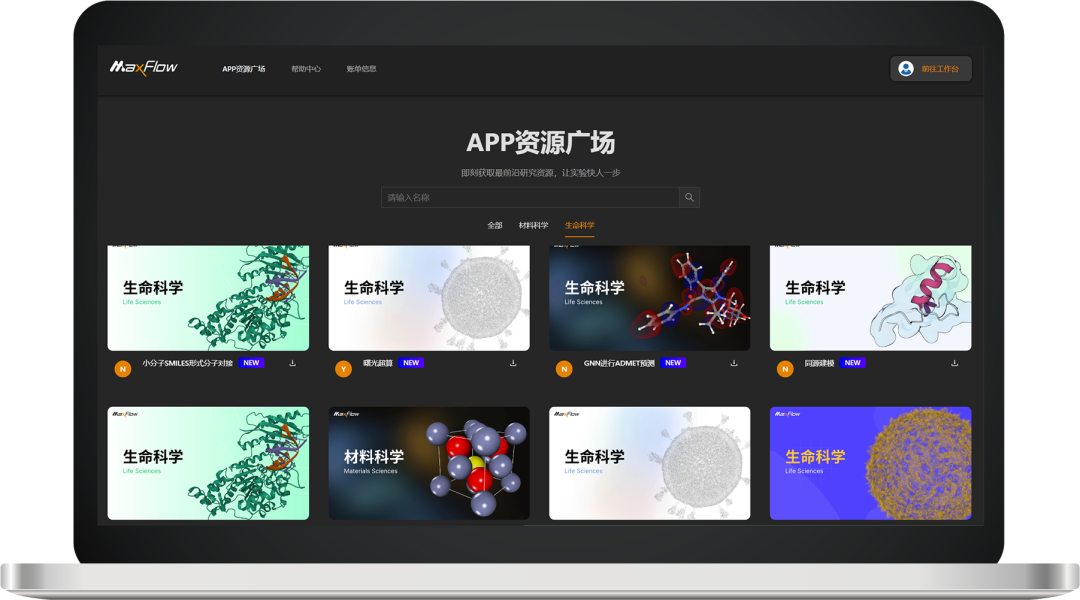Open the blue 生命科学 card at bottom right
Image resolution: width=1080 pixels, height=600 pixels.
[870, 461]
